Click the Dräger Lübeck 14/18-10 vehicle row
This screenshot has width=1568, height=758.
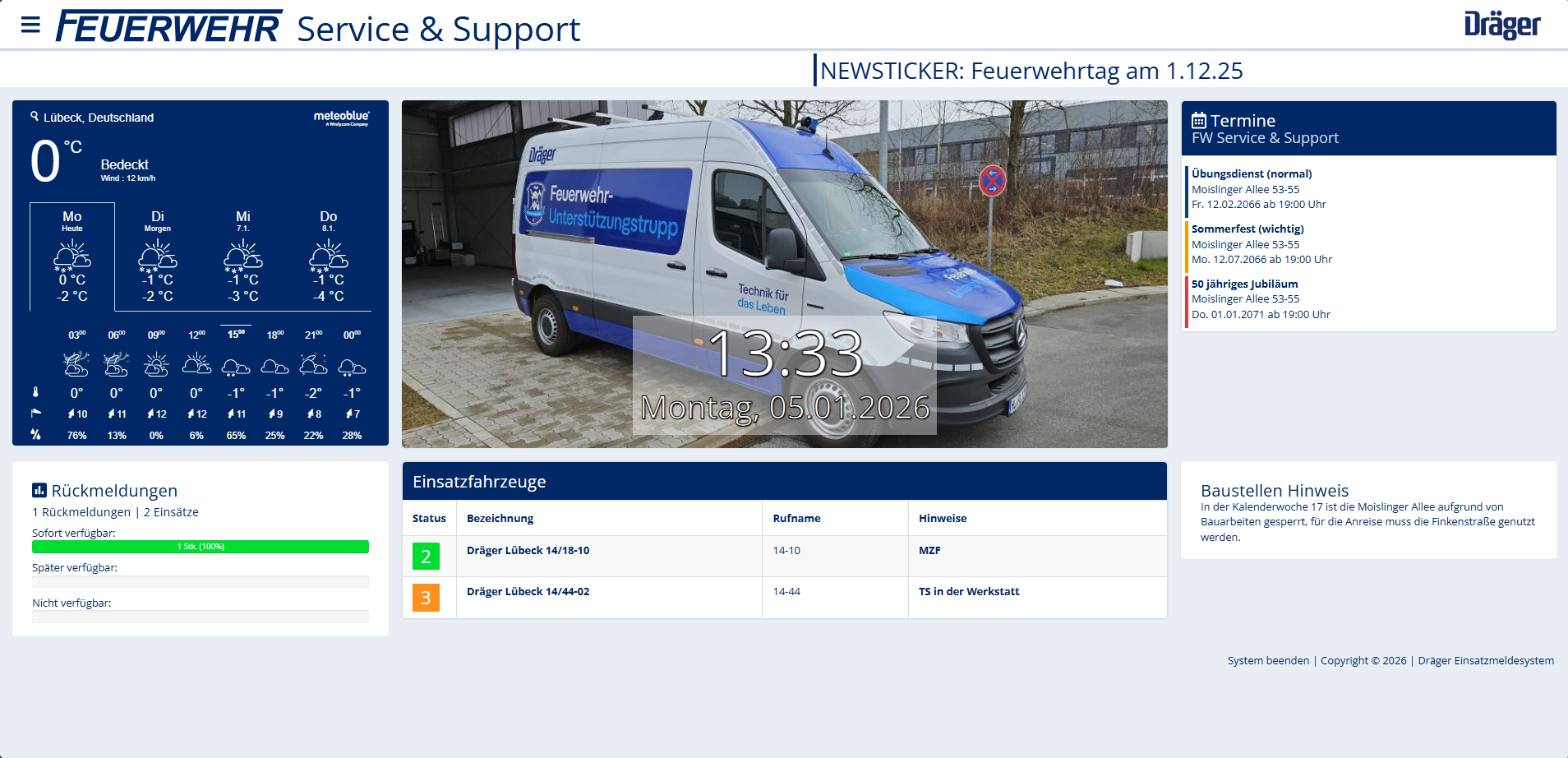pyautogui.click(x=785, y=557)
